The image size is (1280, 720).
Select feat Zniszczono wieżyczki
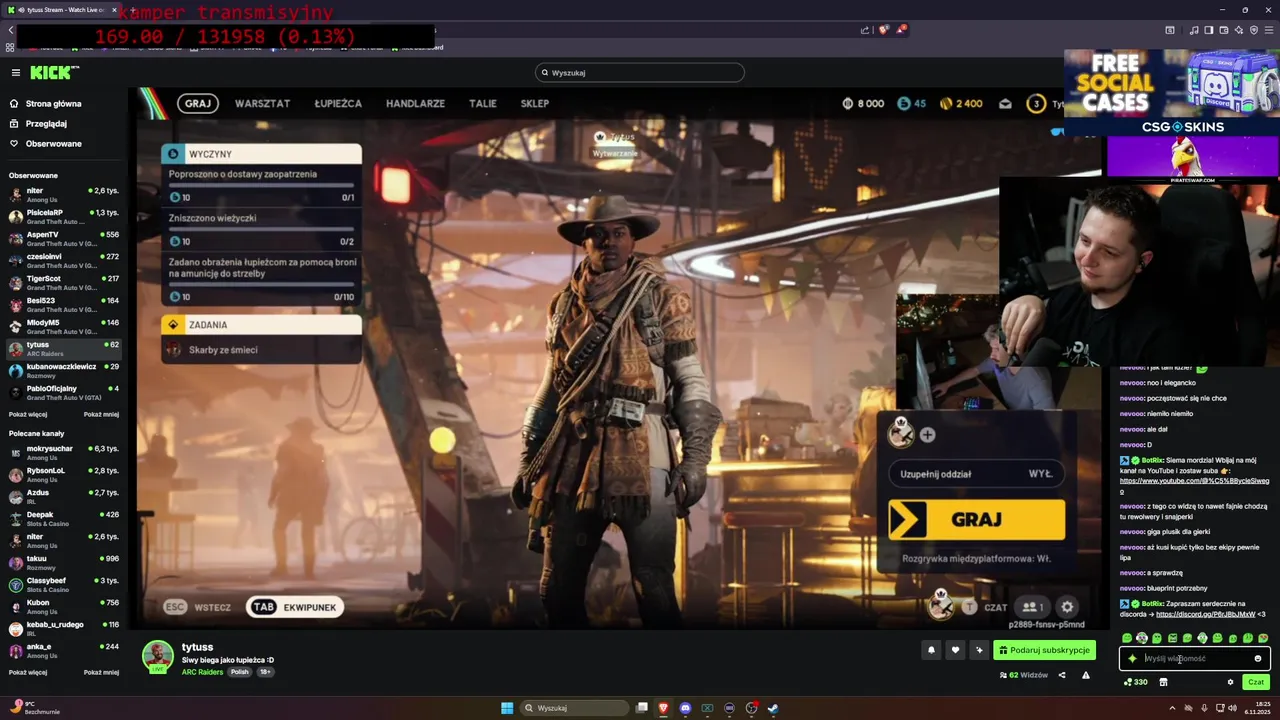(261, 228)
